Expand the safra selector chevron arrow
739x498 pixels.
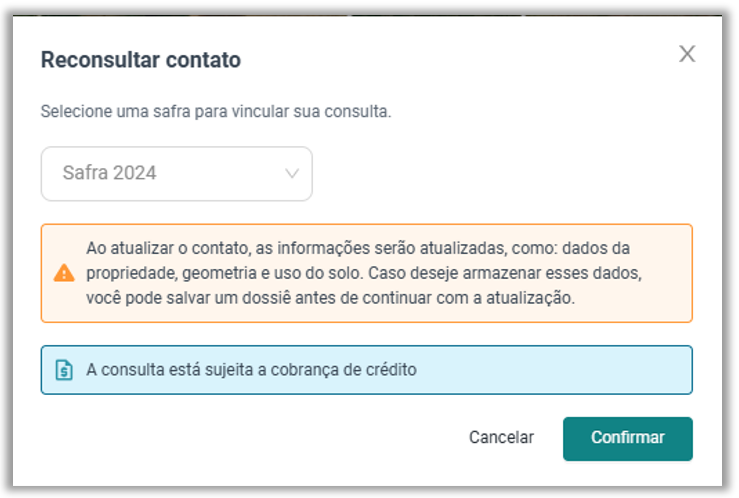click(292, 174)
